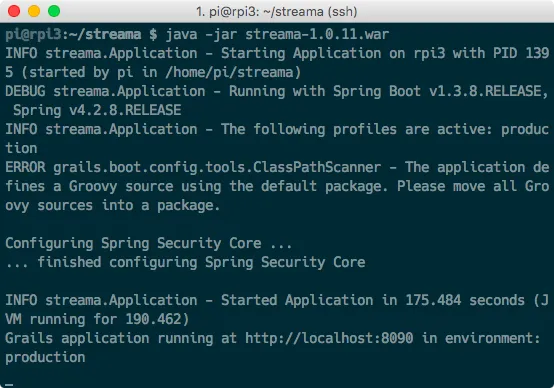The width and height of the screenshot is (554, 388).
Task: Click the final 'production' line
Action: click(x=45, y=358)
